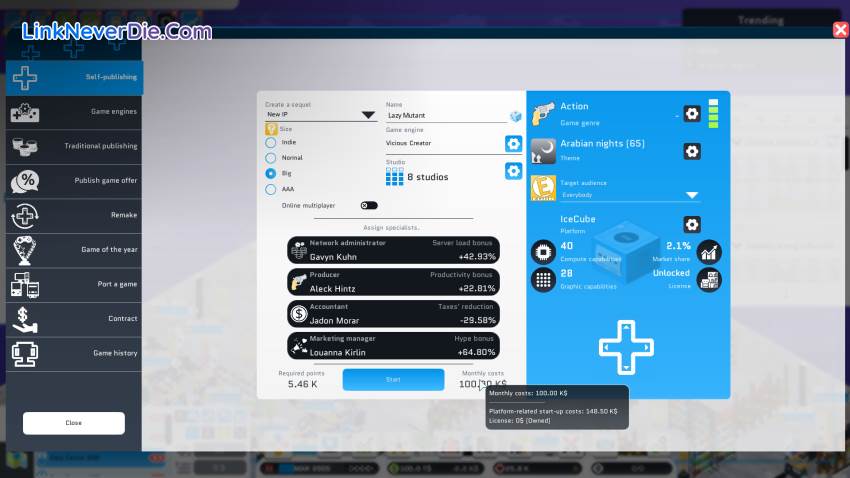
Task: Open the Game engines menu
Action: tap(74, 112)
